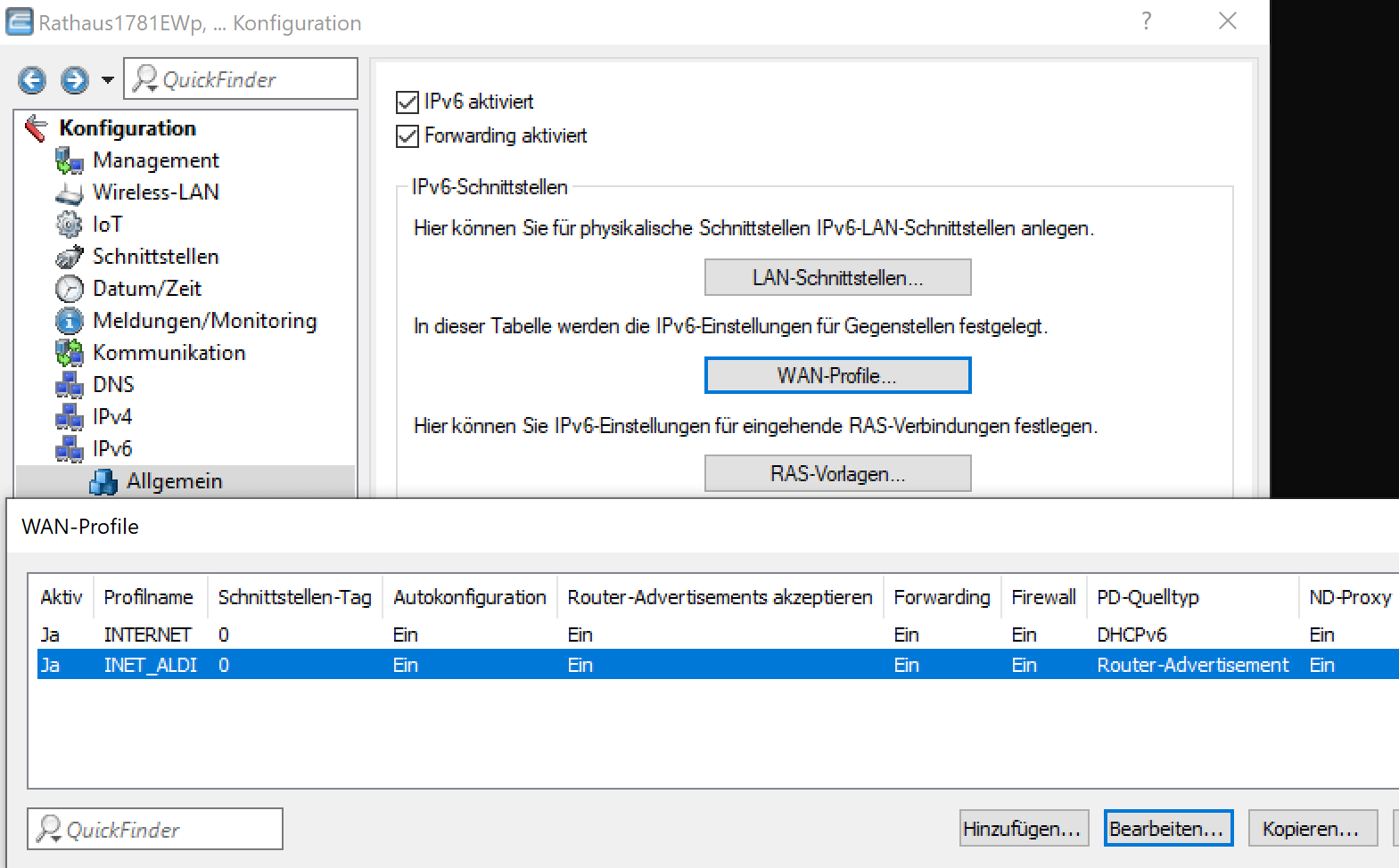Click the Konfiguration root icon

click(x=37, y=128)
